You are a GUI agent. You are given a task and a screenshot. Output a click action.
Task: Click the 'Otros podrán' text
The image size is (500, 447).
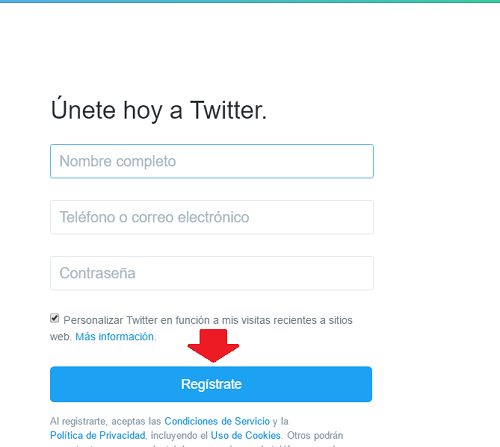(x=315, y=435)
